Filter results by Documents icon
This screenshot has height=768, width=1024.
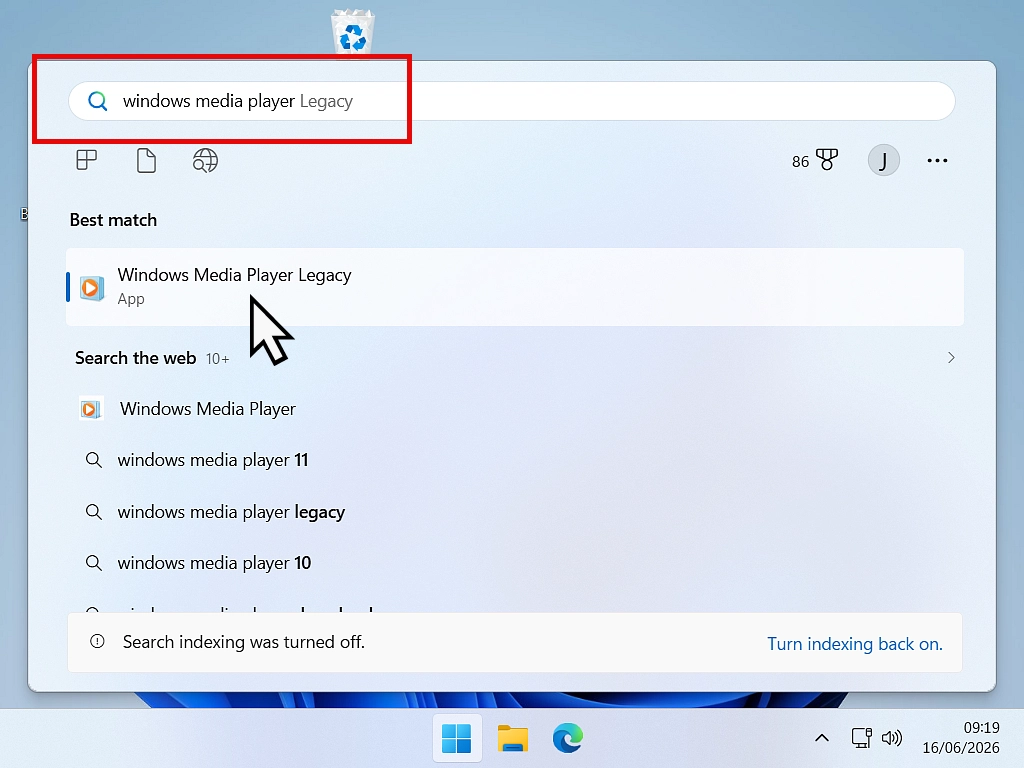[x=146, y=160]
